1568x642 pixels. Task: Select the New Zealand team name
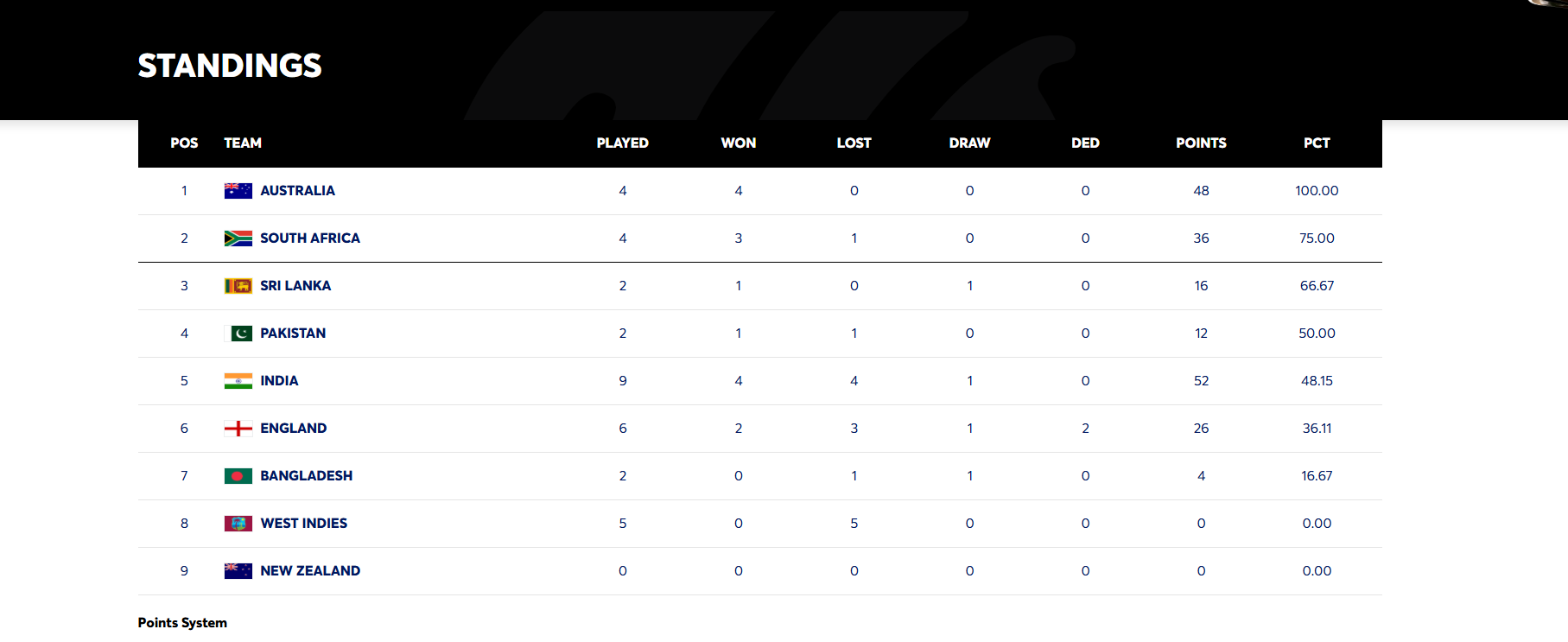(310, 571)
